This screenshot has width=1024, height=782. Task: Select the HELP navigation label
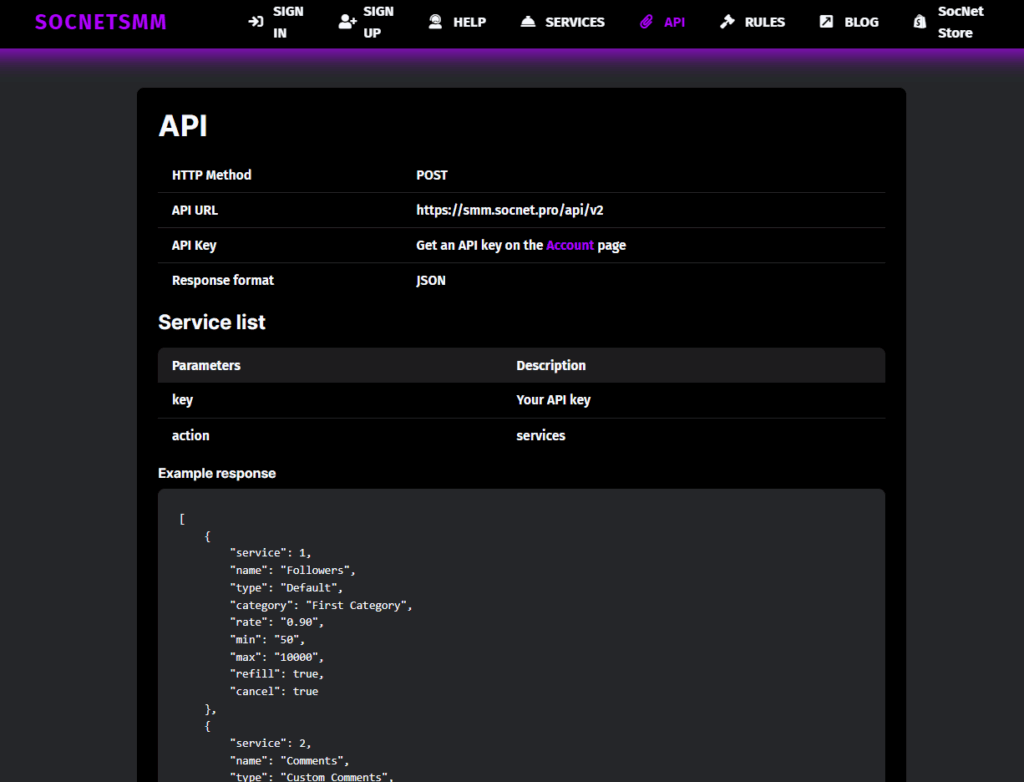pos(469,22)
